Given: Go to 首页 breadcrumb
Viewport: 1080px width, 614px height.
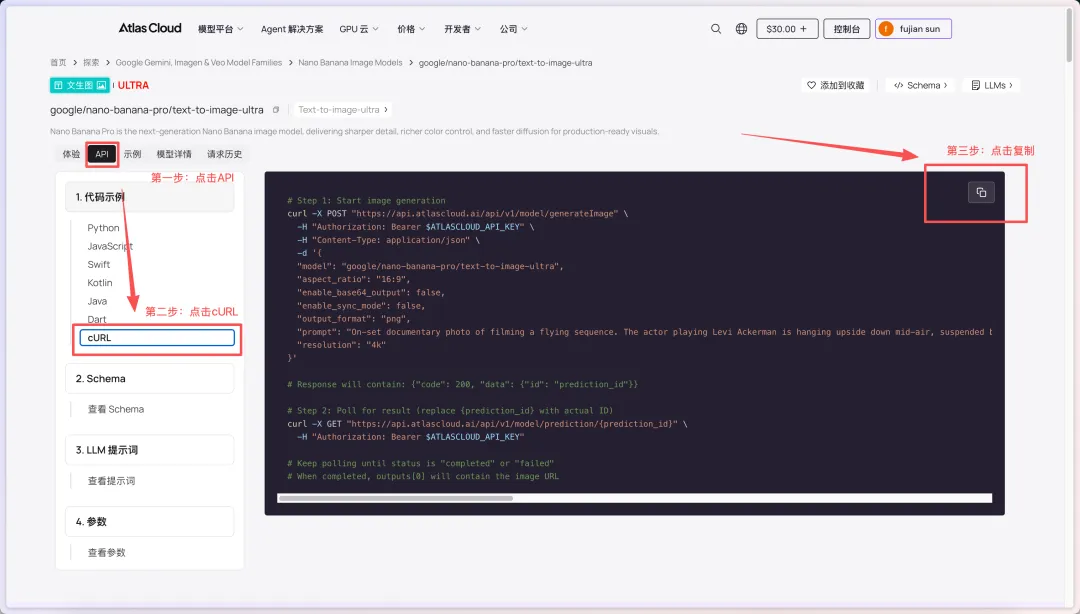Looking at the screenshot, I should 59,63.
